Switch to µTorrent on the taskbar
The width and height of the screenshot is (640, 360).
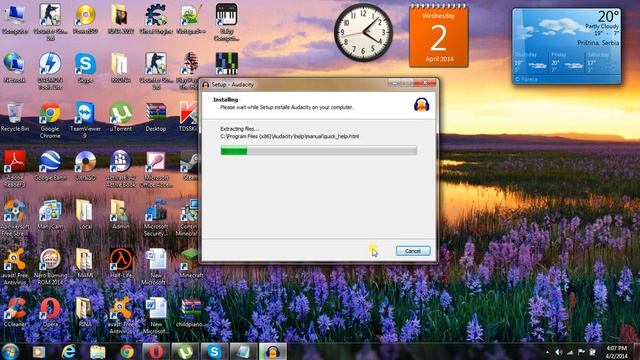185,351
